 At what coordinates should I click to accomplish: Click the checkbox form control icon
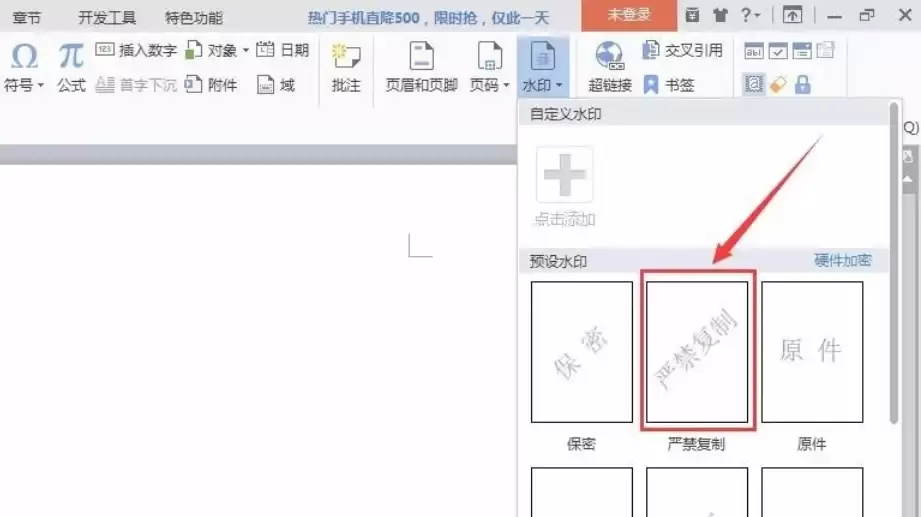coord(778,51)
